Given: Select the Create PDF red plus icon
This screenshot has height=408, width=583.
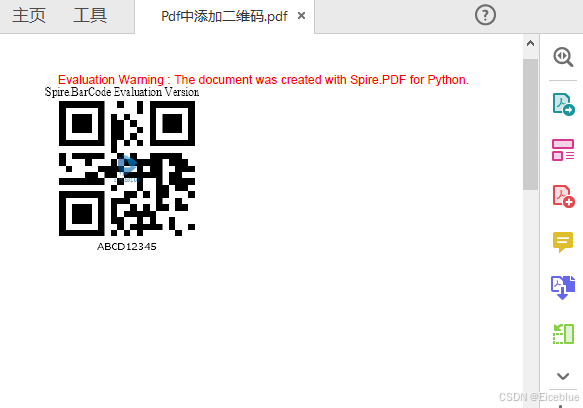Looking at the screenshot, I should 563,196.
